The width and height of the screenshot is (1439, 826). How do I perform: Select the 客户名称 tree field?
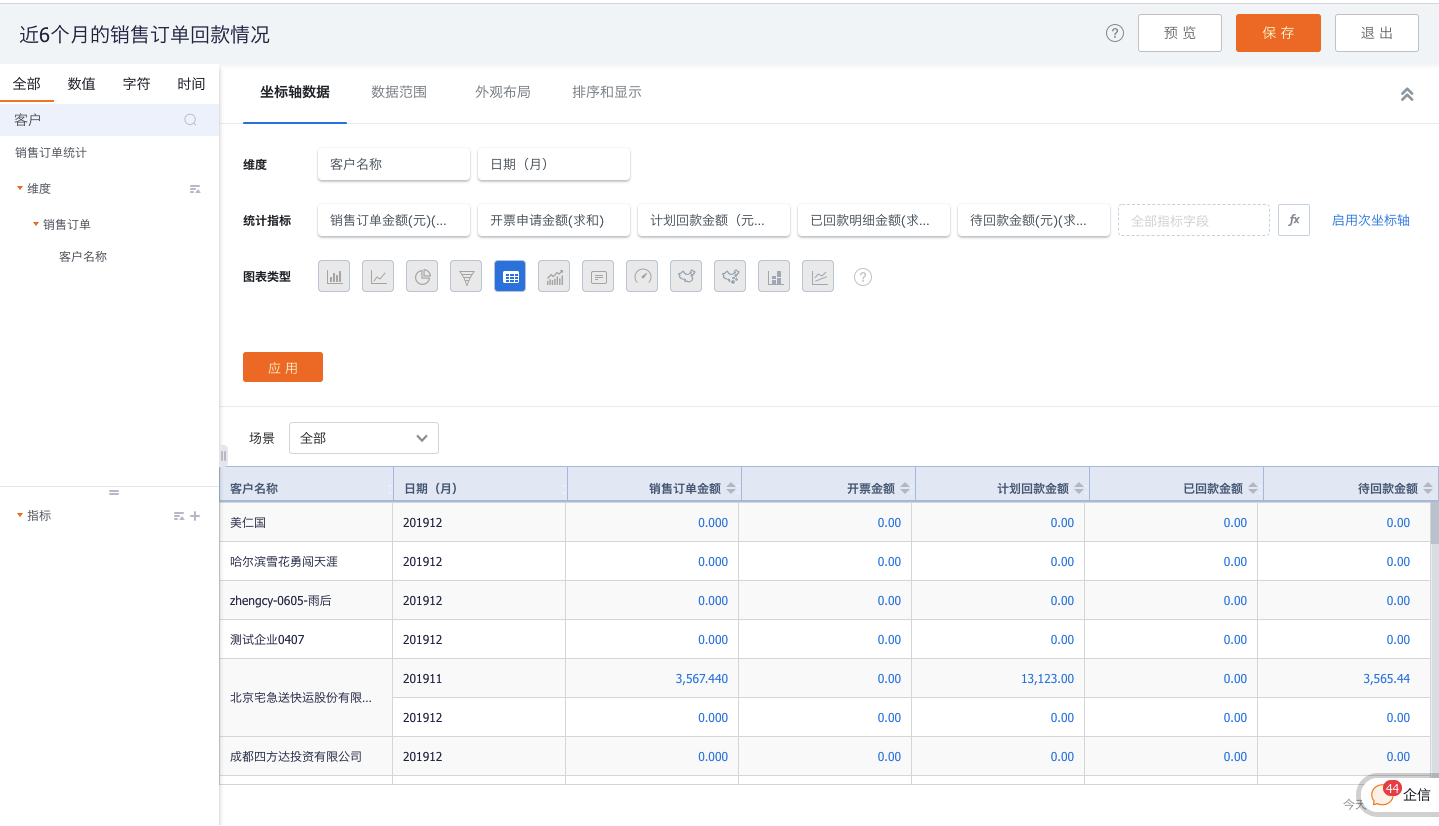tap(83, 257)
